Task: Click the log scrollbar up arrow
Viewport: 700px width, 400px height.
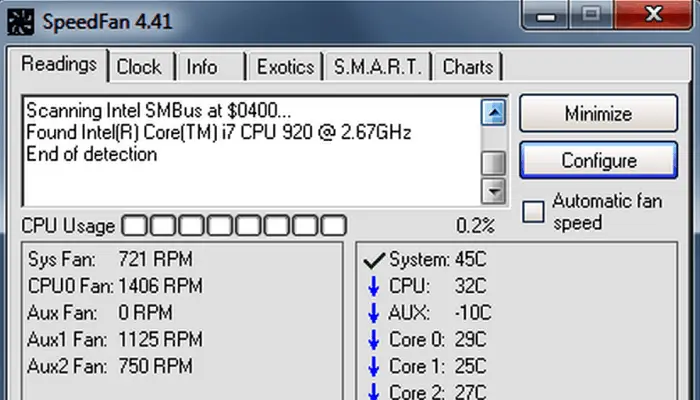Action: click(x=493, y=112)
